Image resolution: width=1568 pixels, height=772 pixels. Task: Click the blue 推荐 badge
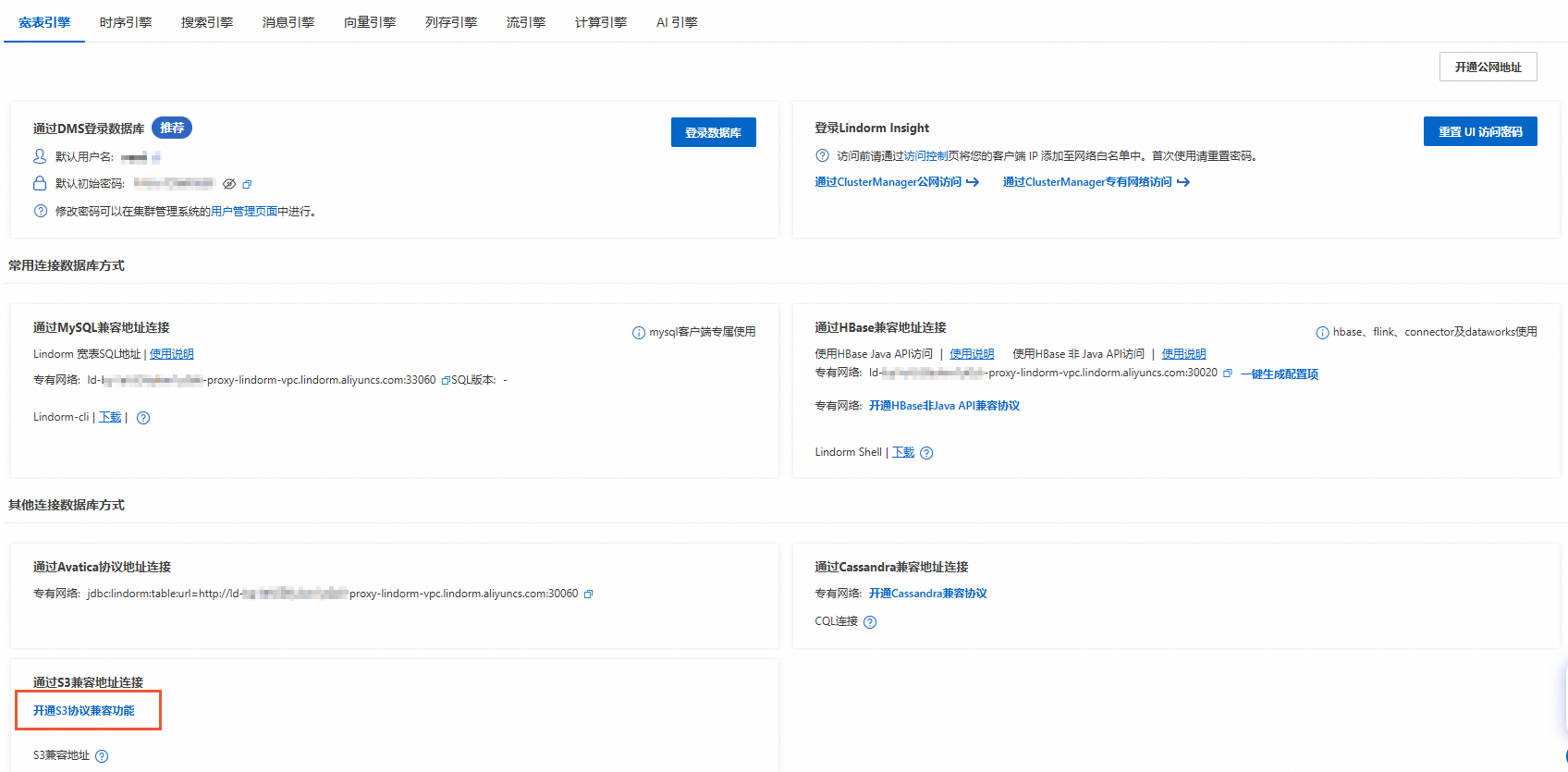coord(172,128)
